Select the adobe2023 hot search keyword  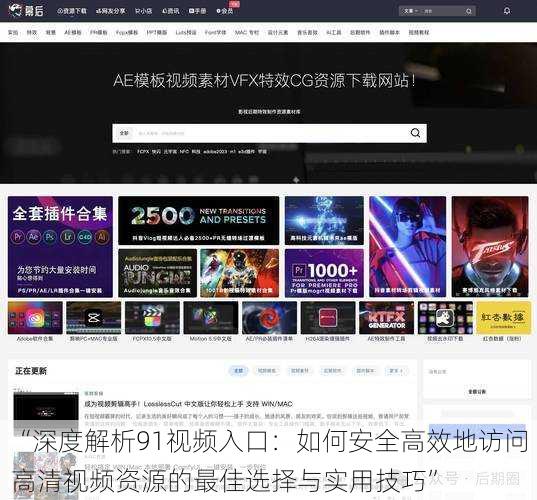pyautogui.click(x=215, y=151)
